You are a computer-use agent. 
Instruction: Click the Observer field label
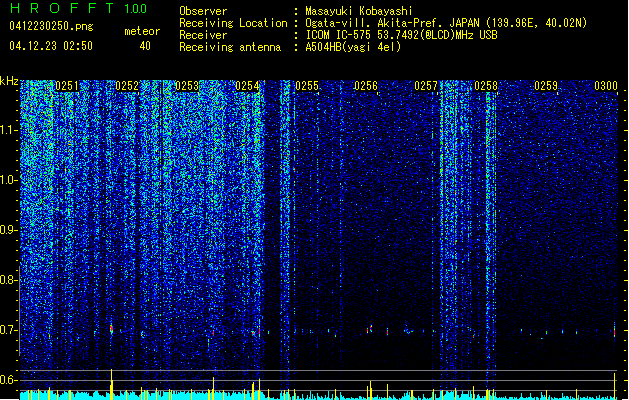pos(203,11)
